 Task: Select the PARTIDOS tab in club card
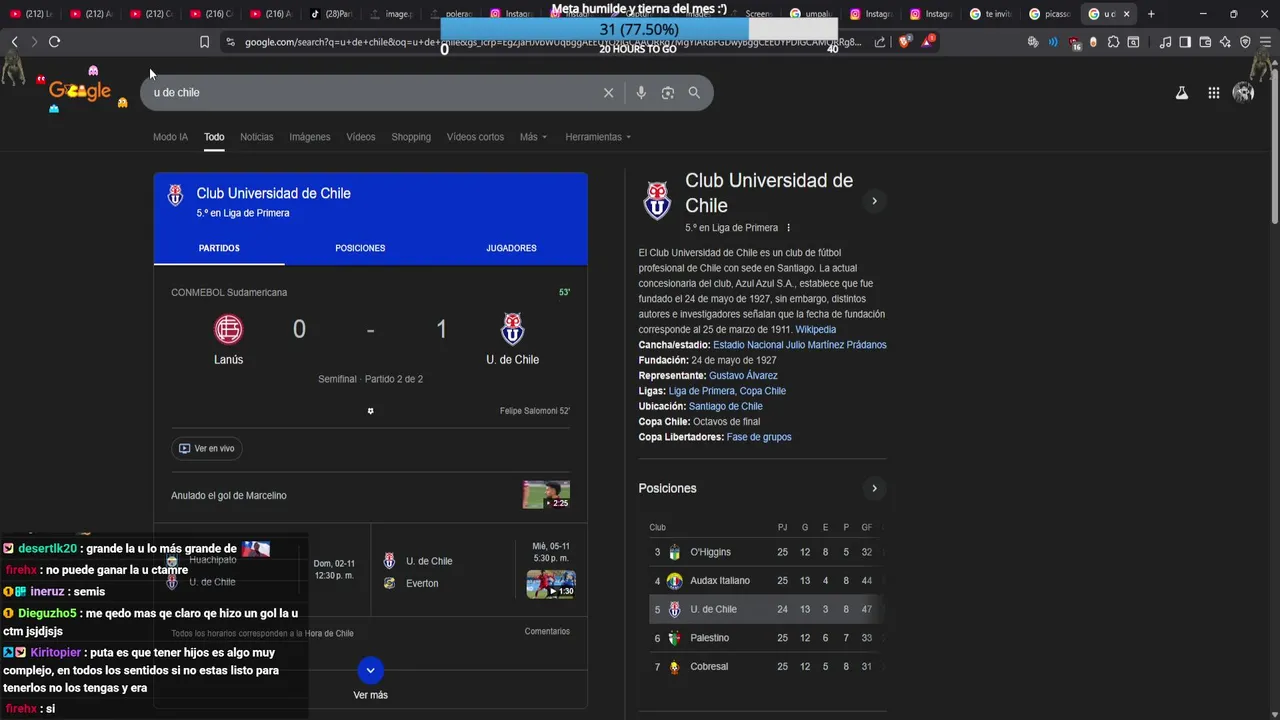click(219, 248)
